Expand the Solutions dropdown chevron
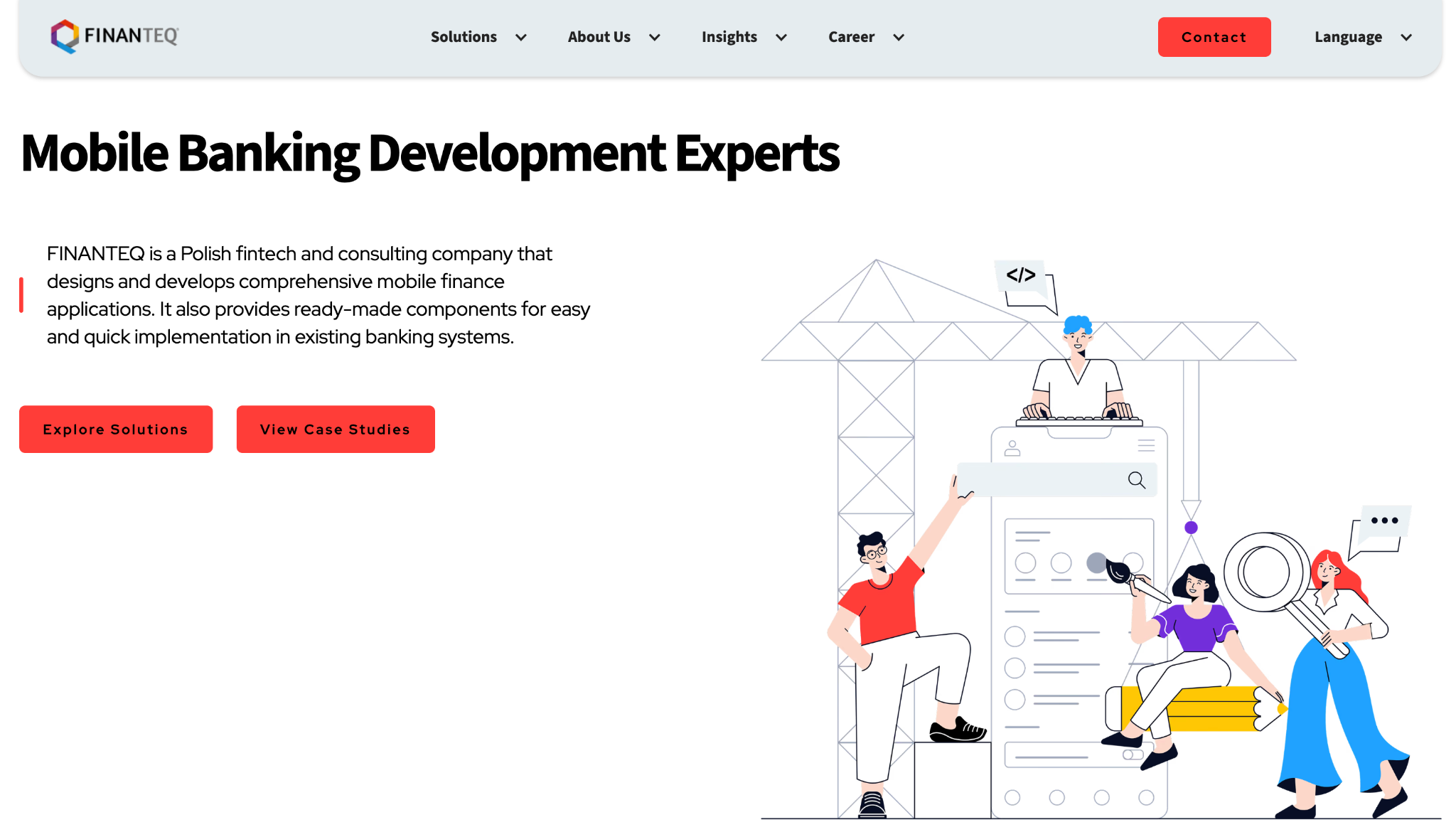The height and width of the screenshot is (832, 1456). 521,38
